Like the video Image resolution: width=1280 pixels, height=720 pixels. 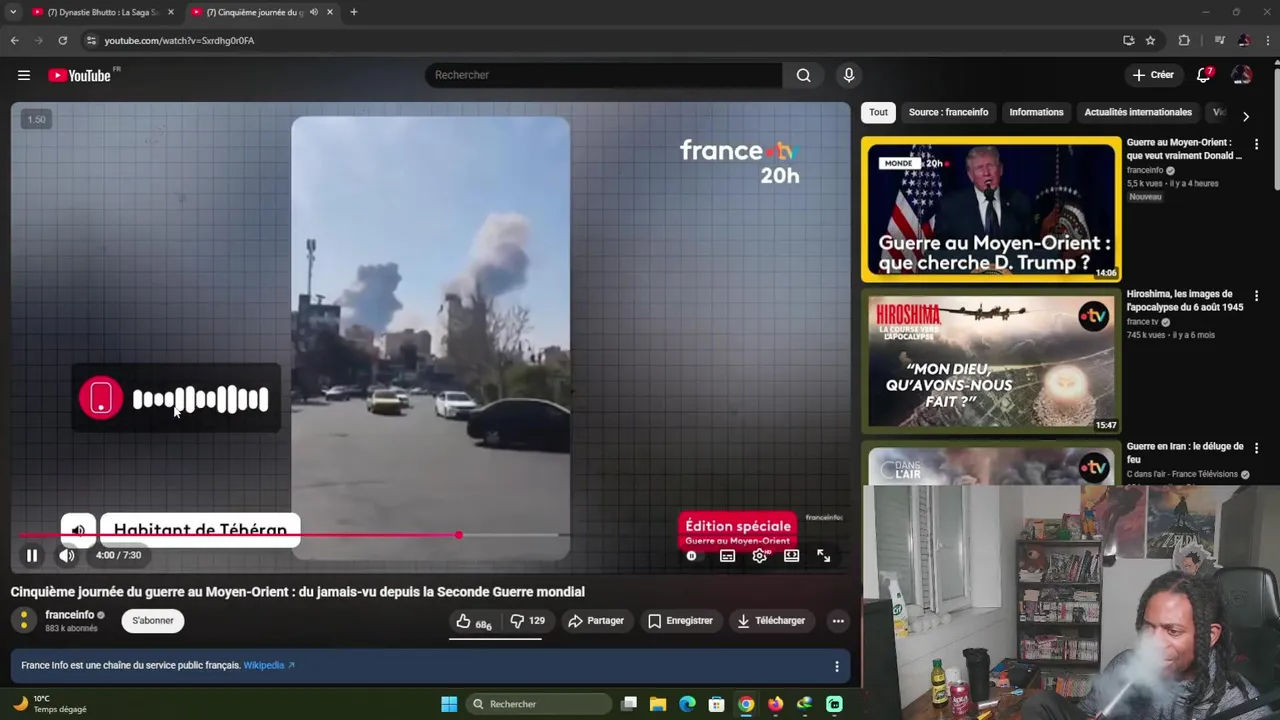[473, 621]
